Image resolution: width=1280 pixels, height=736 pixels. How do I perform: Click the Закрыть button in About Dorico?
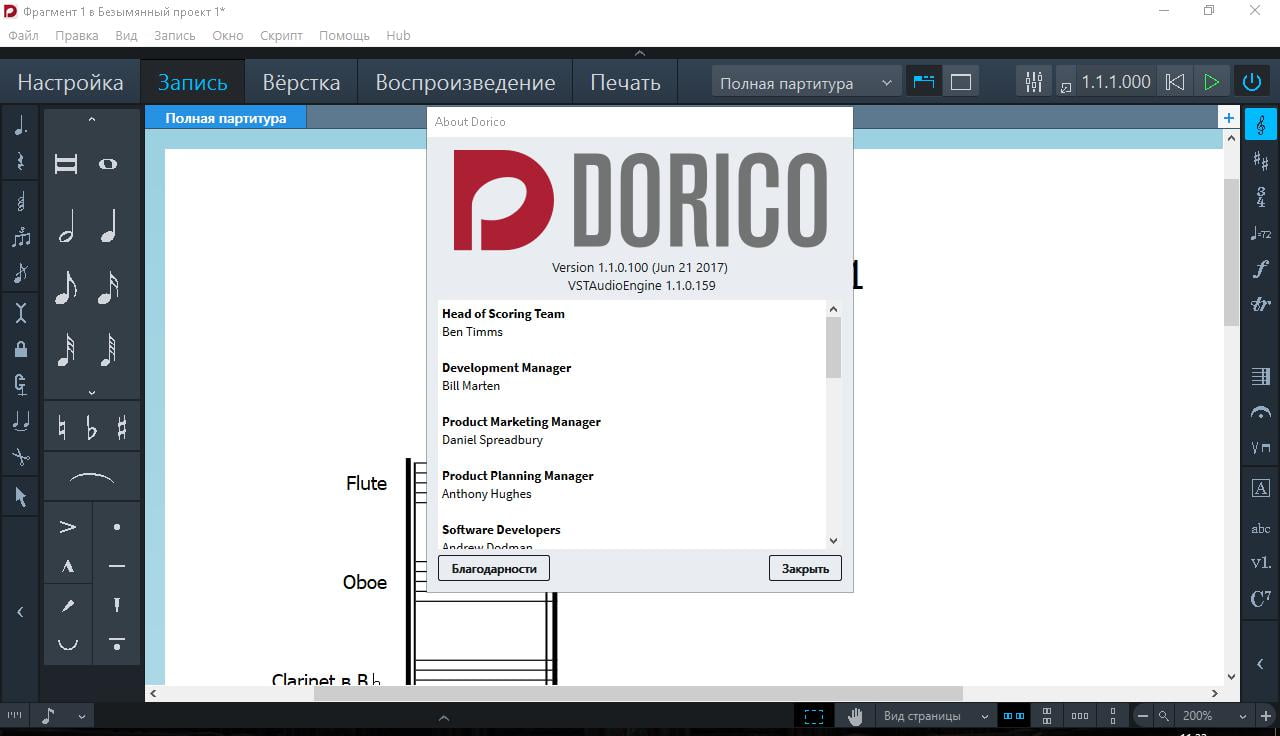[805, 568]
